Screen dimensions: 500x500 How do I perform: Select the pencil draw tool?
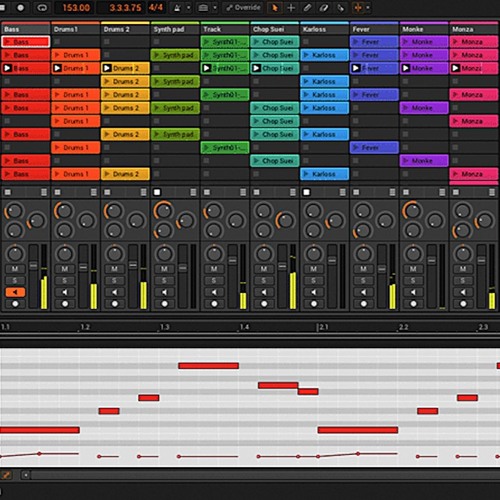(307, 7)
